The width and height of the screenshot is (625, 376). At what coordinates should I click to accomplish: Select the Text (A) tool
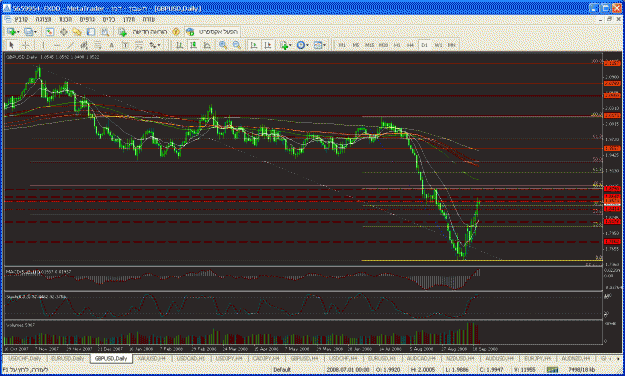(x=111, y=45)
